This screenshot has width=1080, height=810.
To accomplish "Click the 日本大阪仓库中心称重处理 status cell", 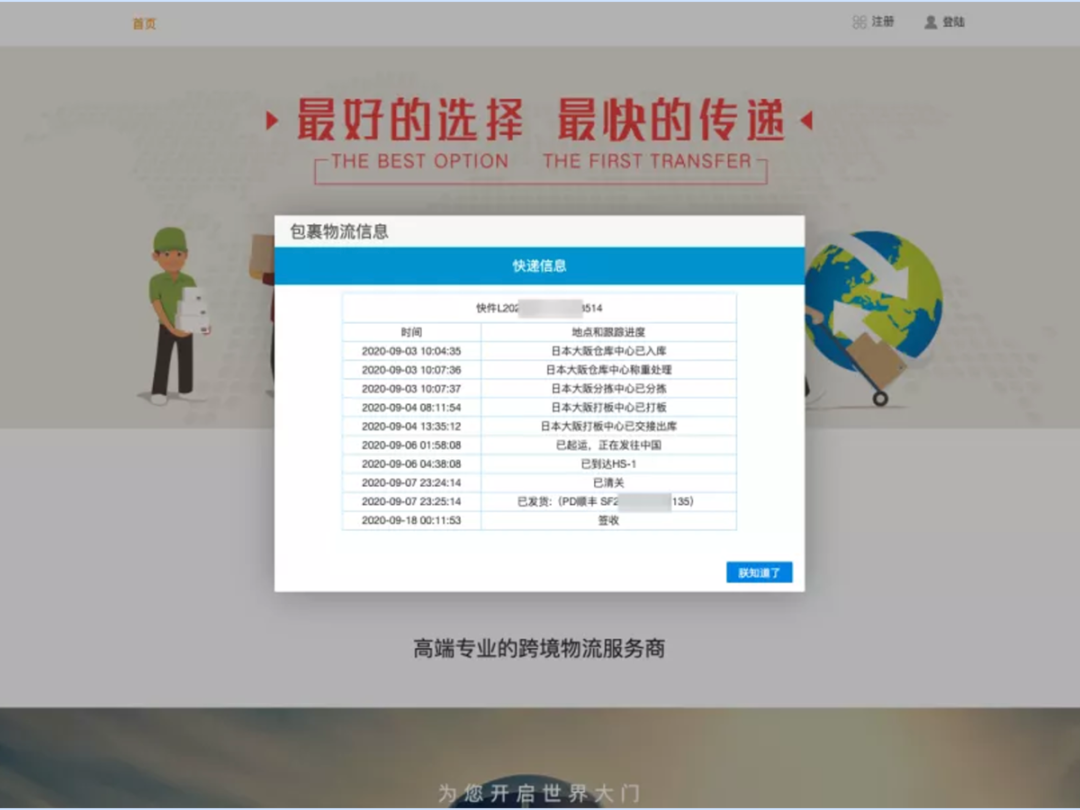I will pos(609,370).
